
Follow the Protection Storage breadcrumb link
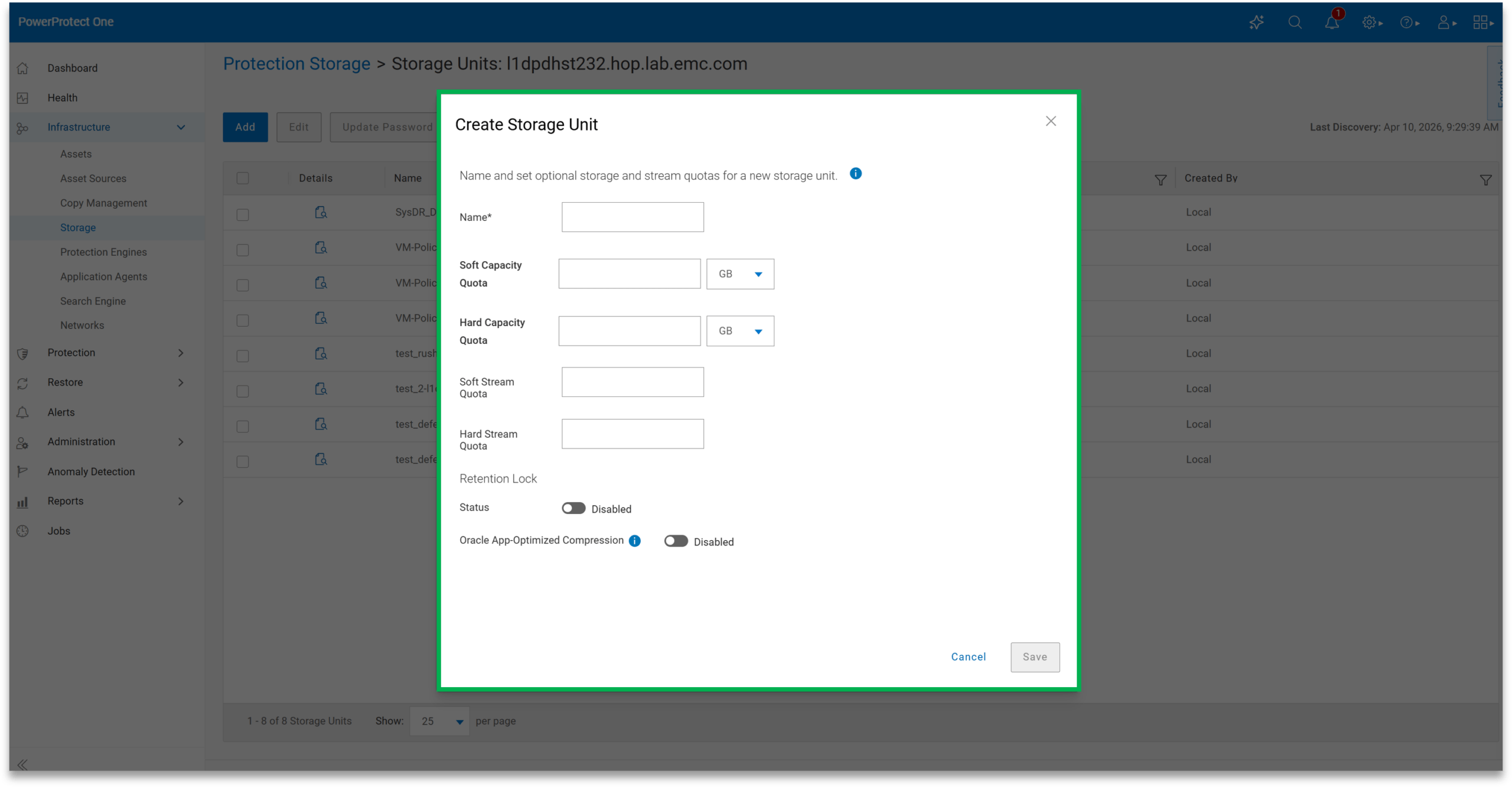(296, 63)
